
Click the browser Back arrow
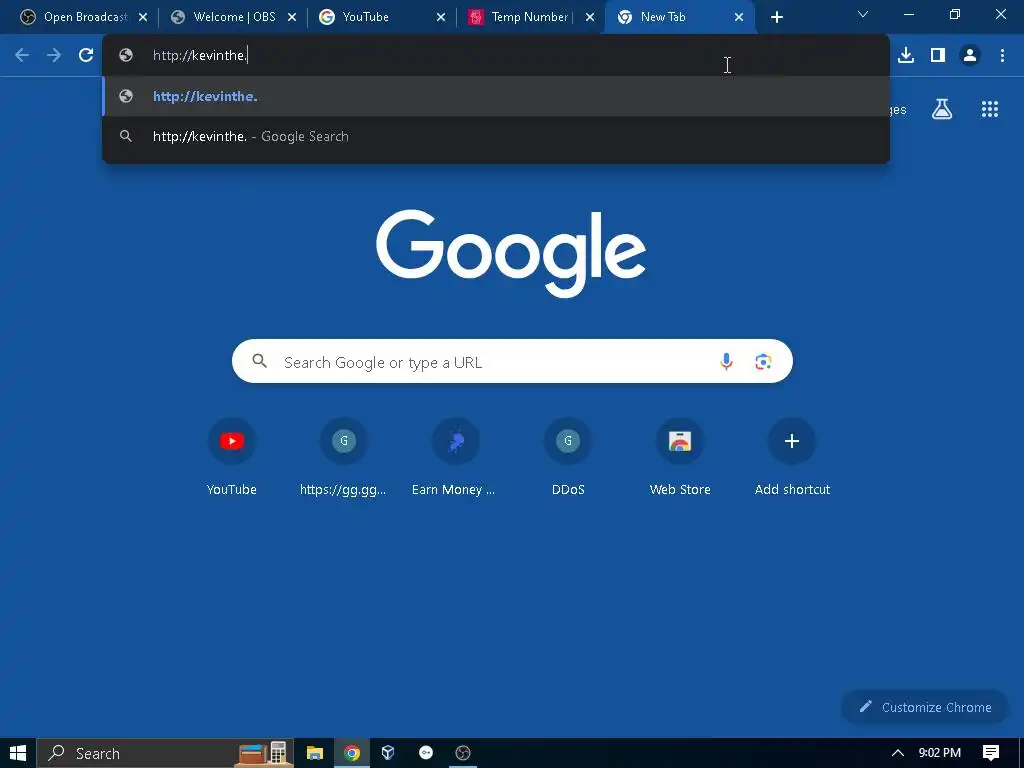coord(22,56)
